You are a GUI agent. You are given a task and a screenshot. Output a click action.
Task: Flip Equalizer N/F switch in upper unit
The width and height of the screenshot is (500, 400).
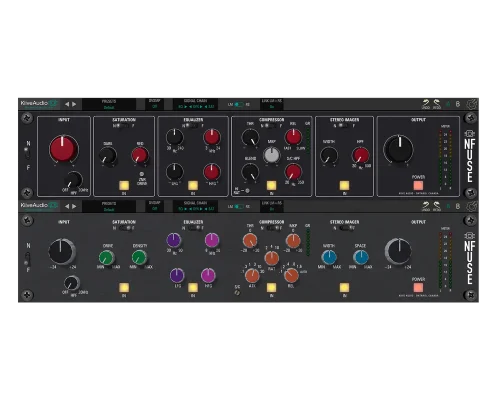pyautogui.click(x=193, y=126)
